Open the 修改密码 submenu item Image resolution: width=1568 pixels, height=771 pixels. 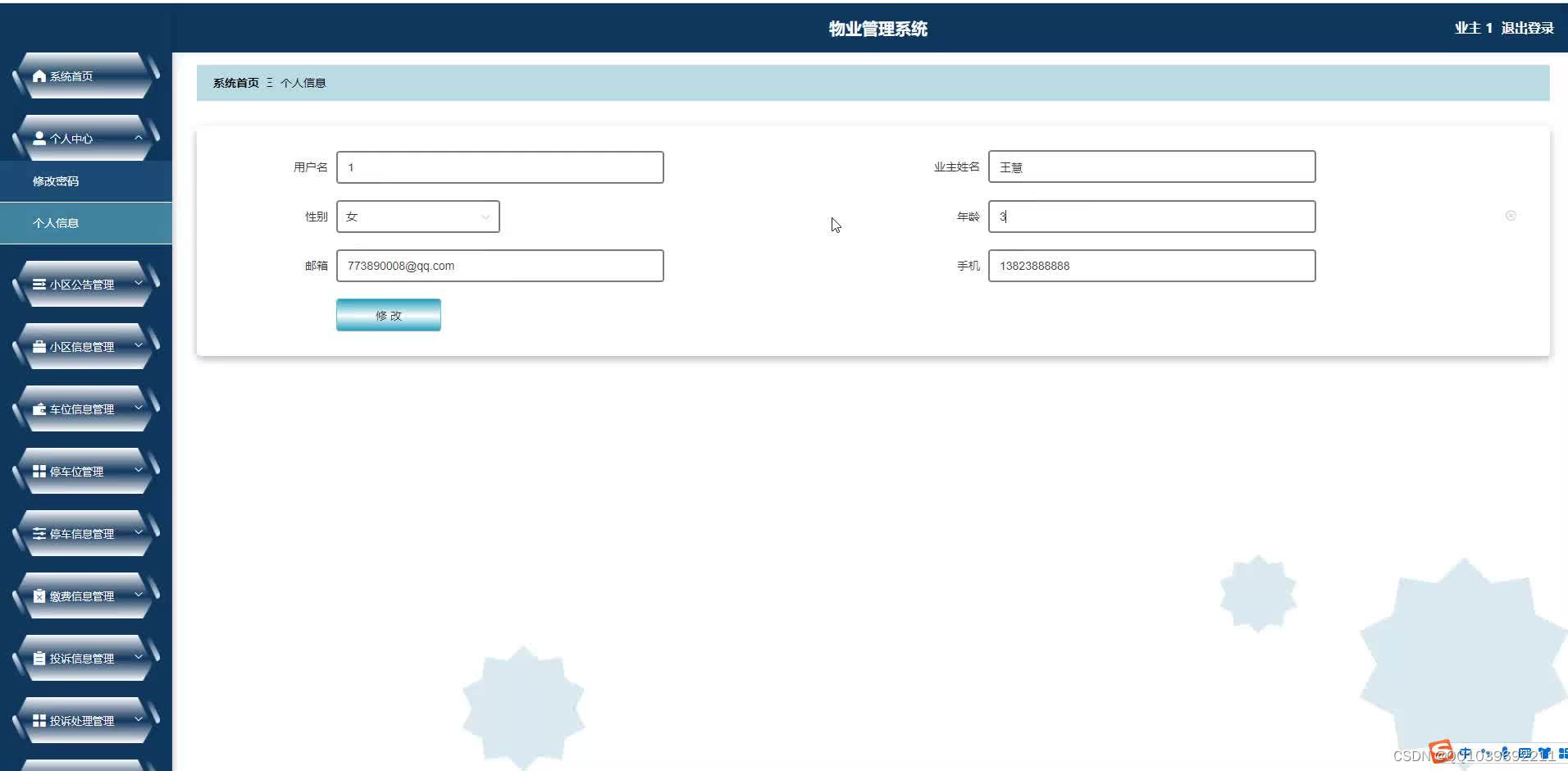pyautogui.click(x=86, y=181)
